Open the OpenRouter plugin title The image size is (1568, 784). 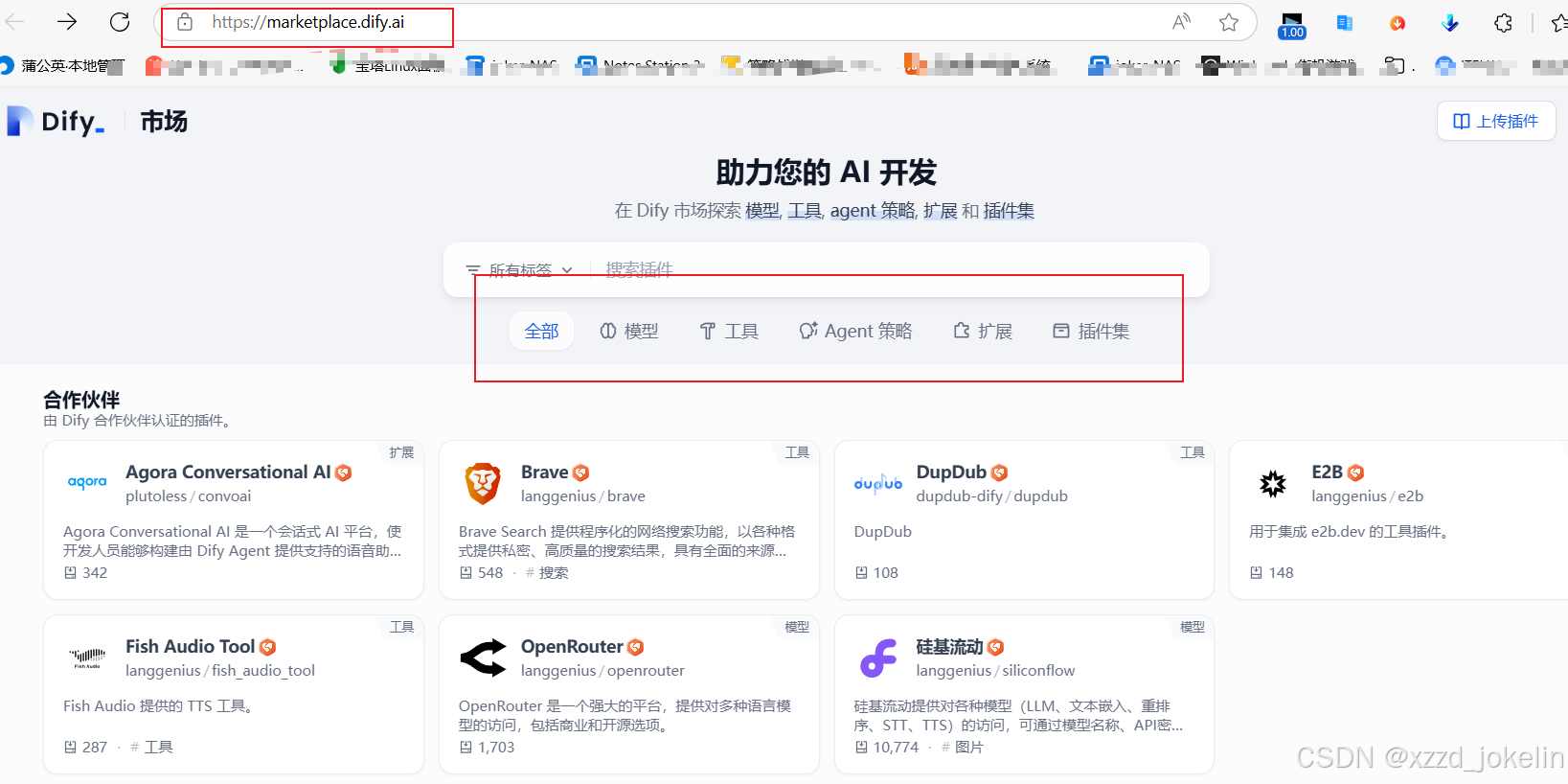(572, 647)
